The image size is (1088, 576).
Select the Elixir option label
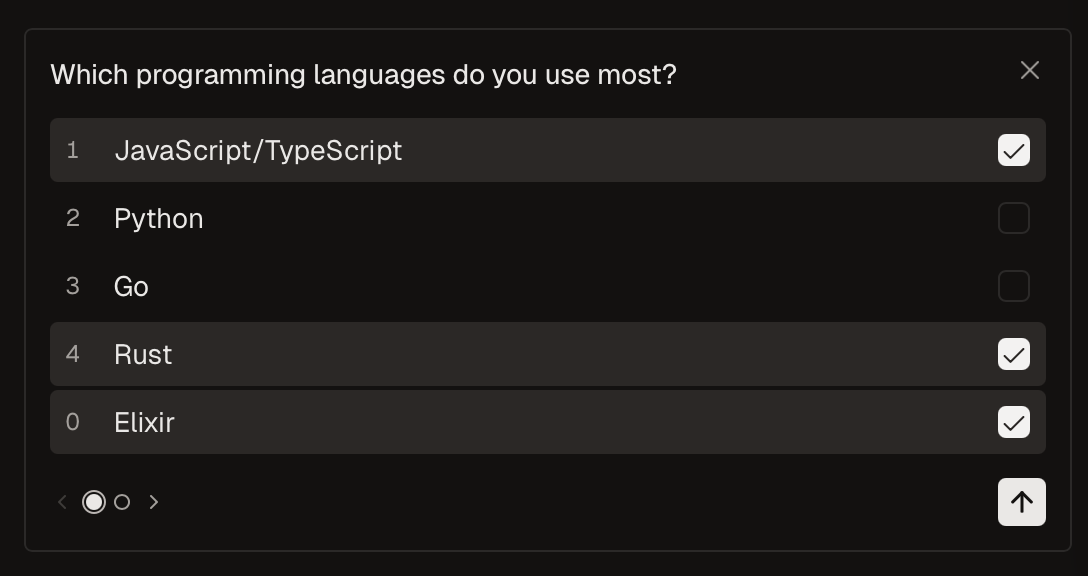coord(144,422)
